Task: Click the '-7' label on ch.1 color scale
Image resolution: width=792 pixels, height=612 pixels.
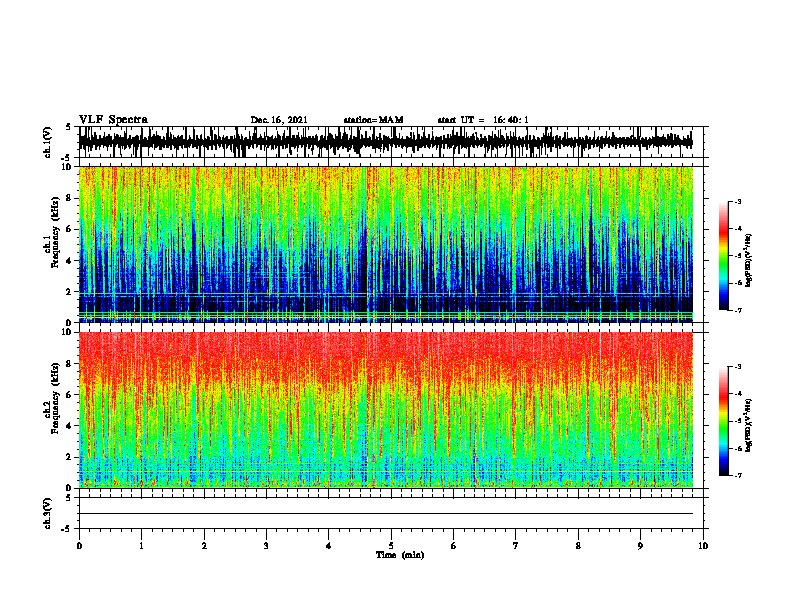Action: pos(738,310)
